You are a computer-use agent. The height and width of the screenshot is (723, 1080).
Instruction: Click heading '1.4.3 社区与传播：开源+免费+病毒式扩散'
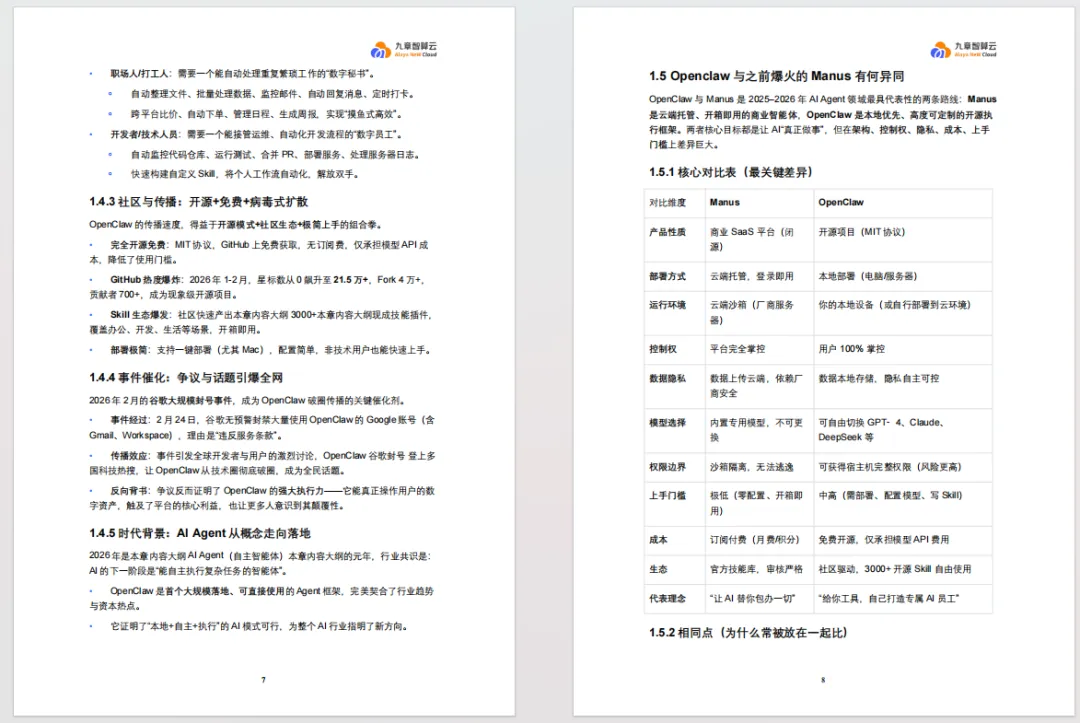198,202
